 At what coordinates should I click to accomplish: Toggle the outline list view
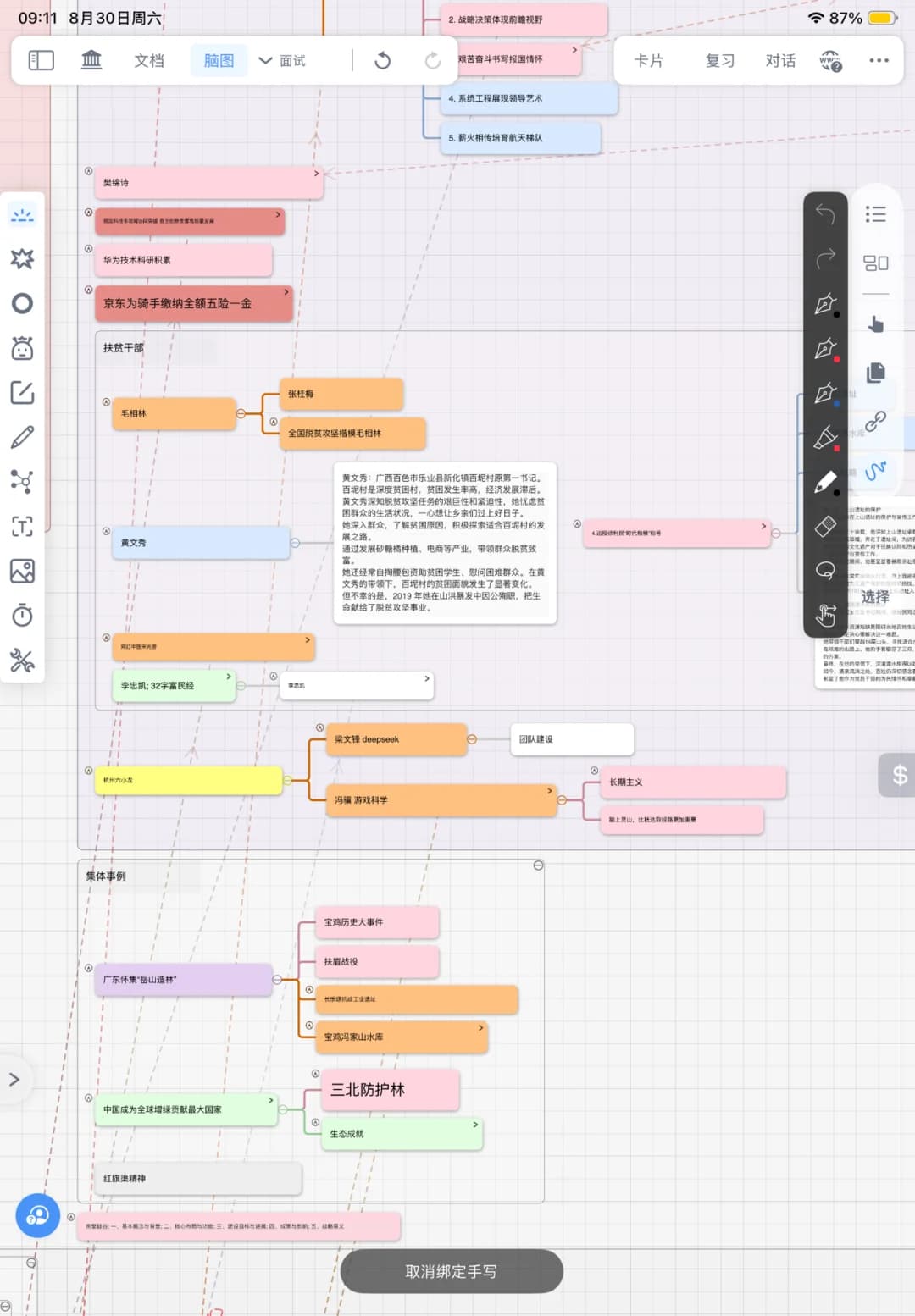coord(875,214)
